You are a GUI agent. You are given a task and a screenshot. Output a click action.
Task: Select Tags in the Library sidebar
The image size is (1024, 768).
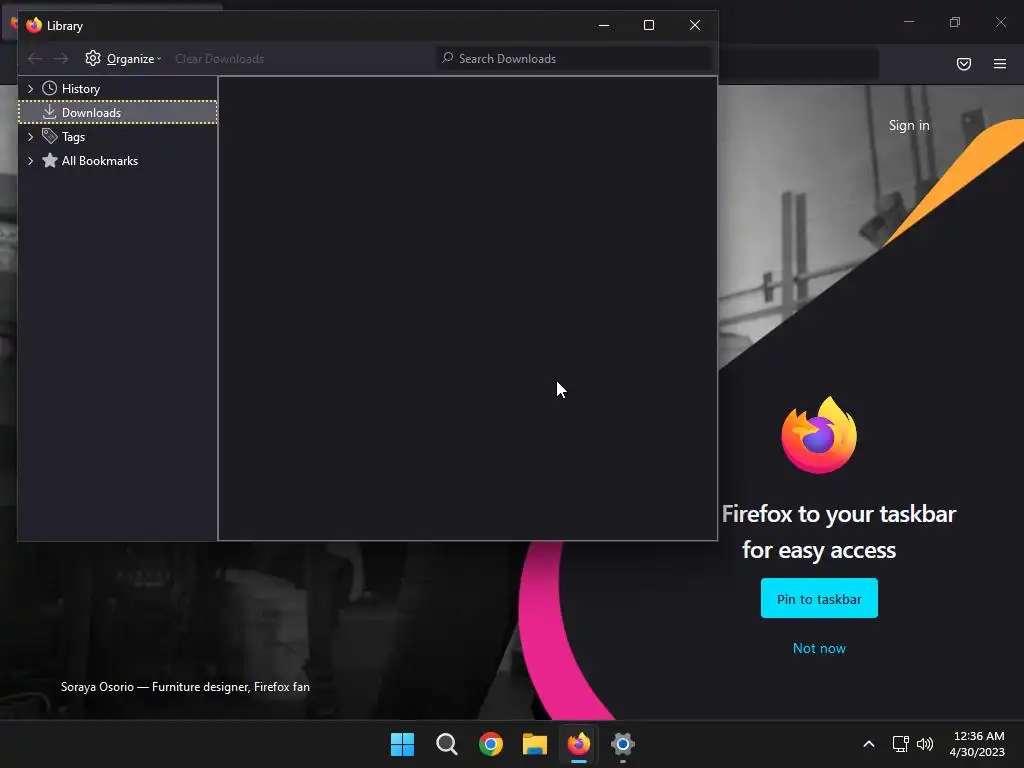118,137
